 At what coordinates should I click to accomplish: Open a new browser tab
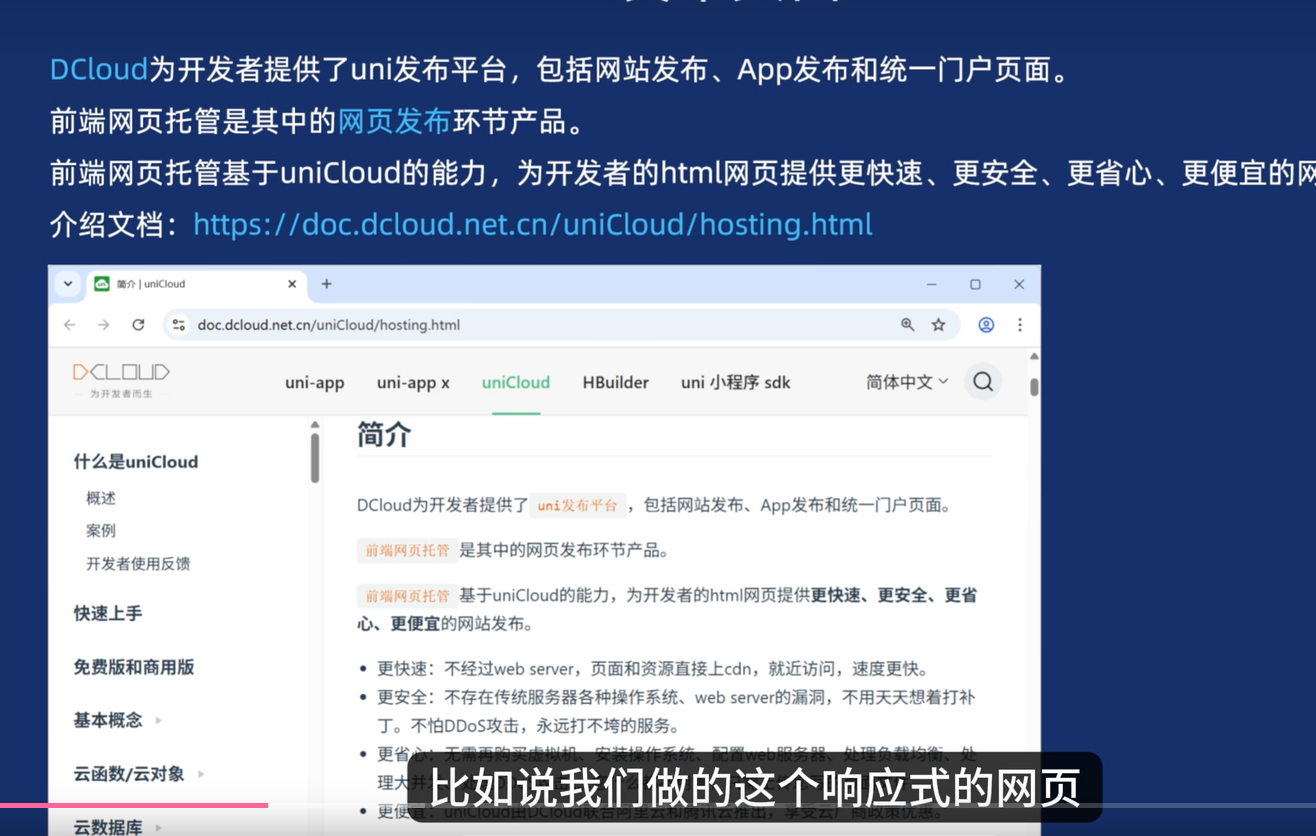click(326, 284)
